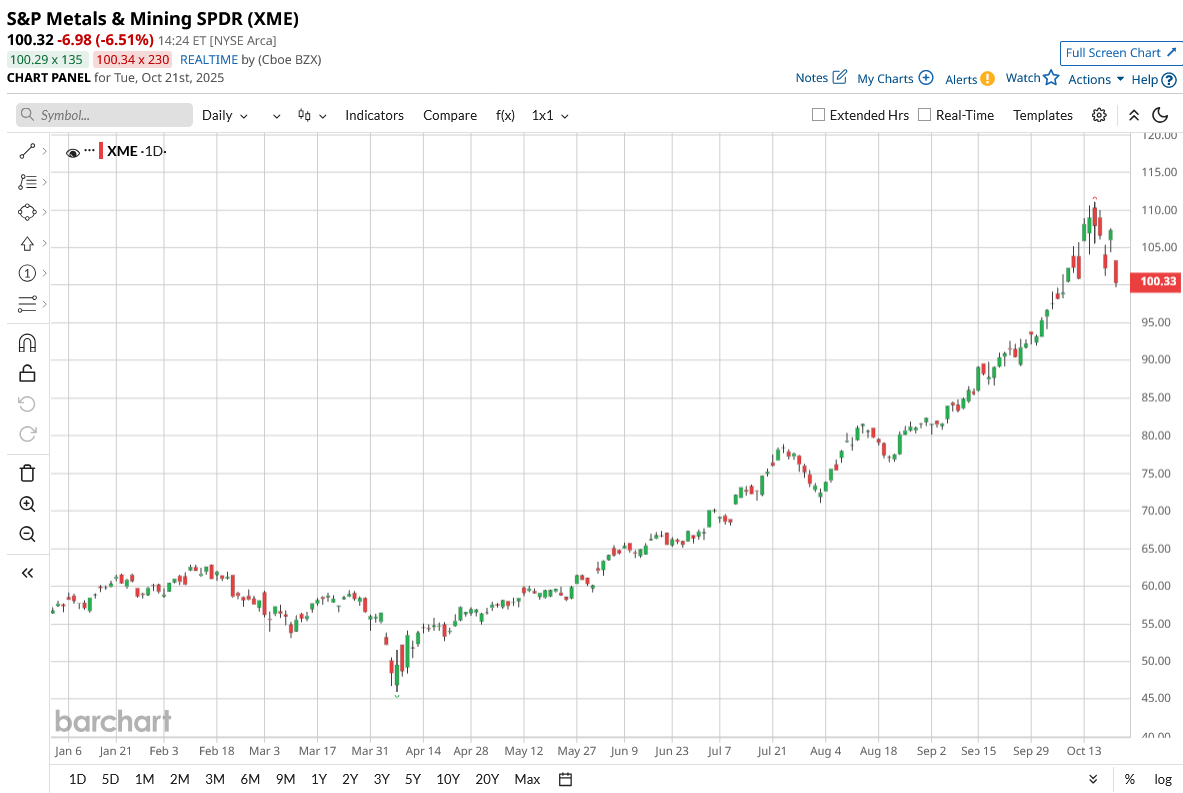Select the 5D time range
The height and width of the screenshot is (793, 1183).
pos(110,779)
